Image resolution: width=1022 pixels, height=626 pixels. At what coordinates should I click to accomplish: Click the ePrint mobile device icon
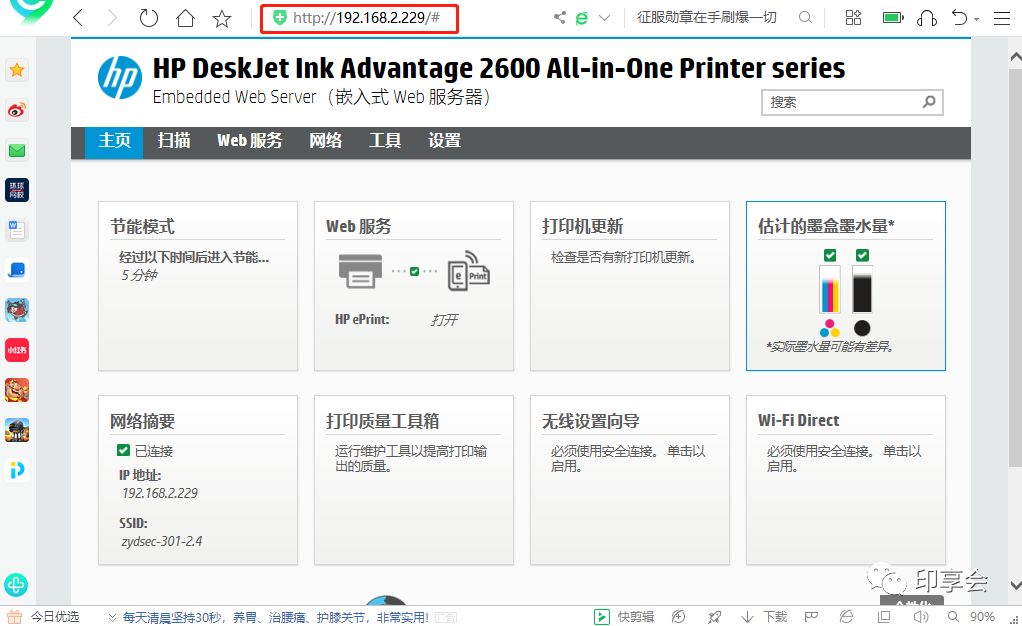click(x=469, y=271)
